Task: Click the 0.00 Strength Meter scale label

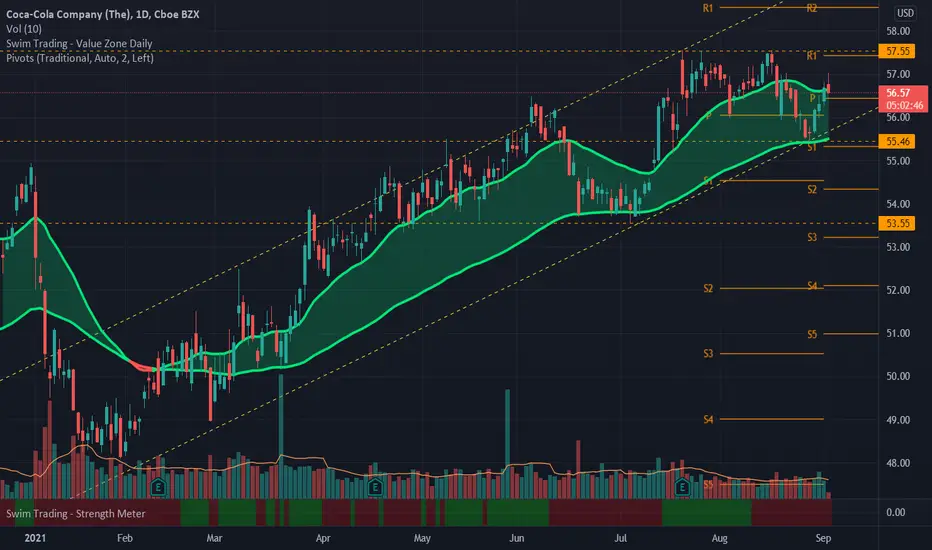Action: 895,513
